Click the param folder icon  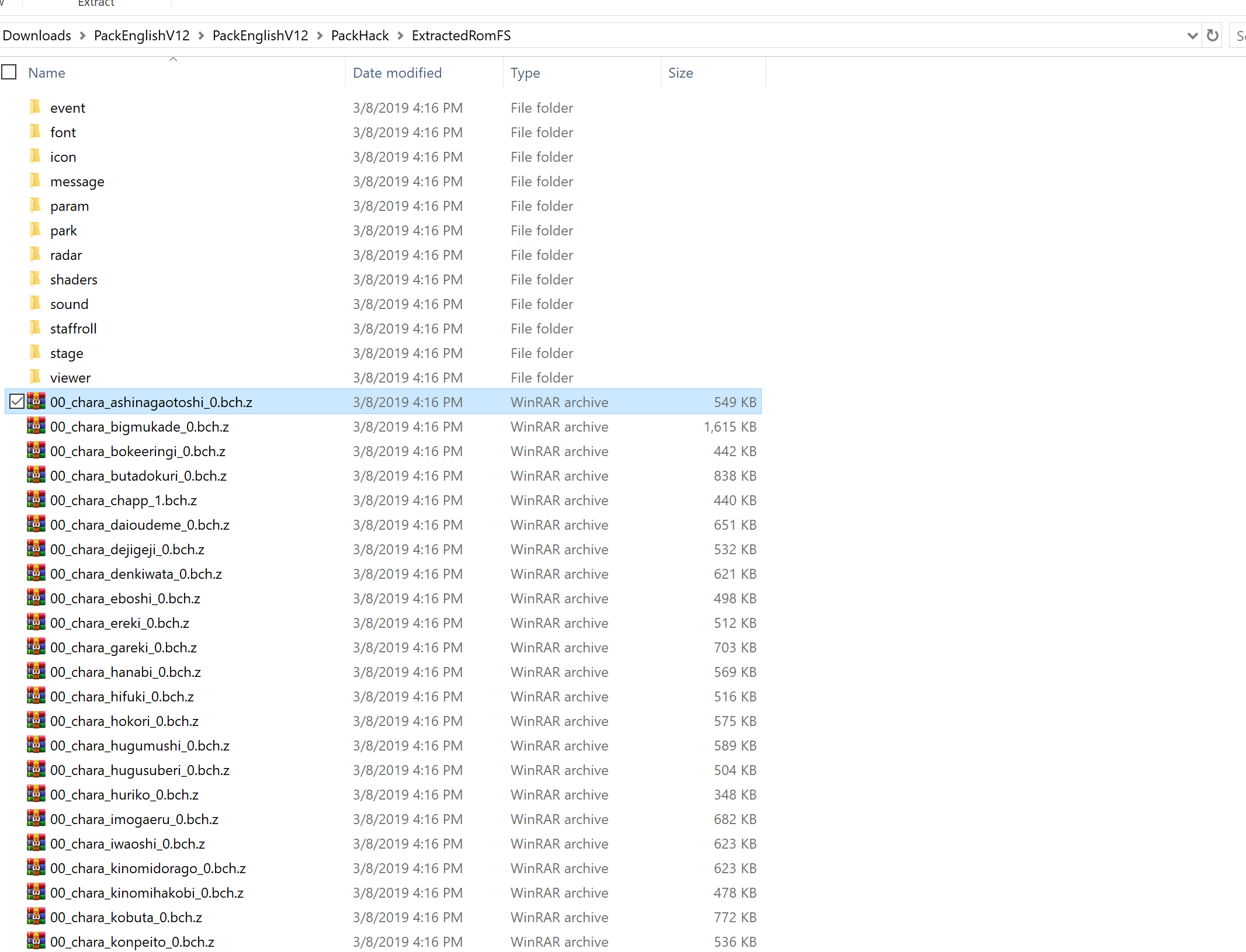click(35, 206)
